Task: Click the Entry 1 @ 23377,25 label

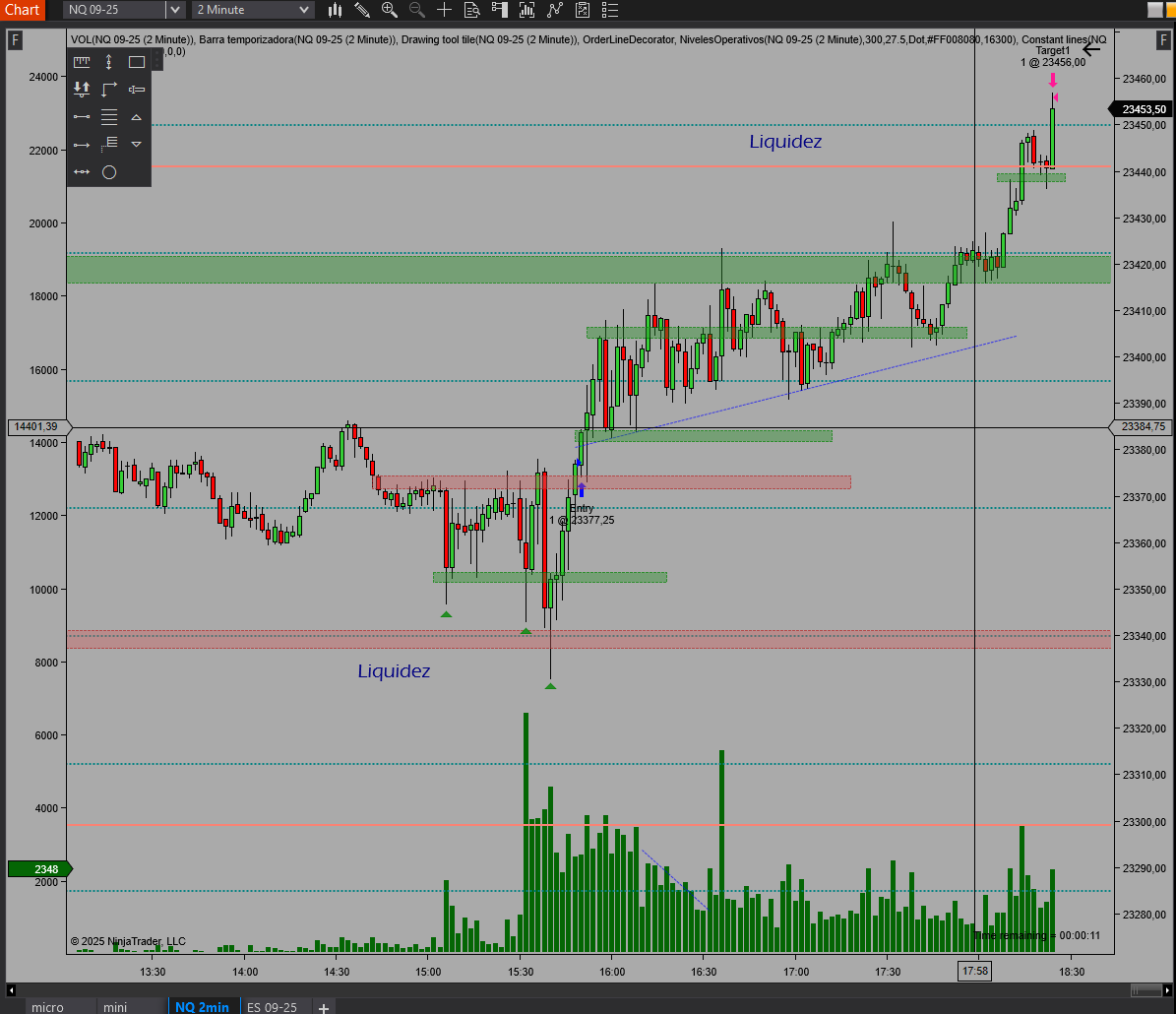Action: pos(582,514)
